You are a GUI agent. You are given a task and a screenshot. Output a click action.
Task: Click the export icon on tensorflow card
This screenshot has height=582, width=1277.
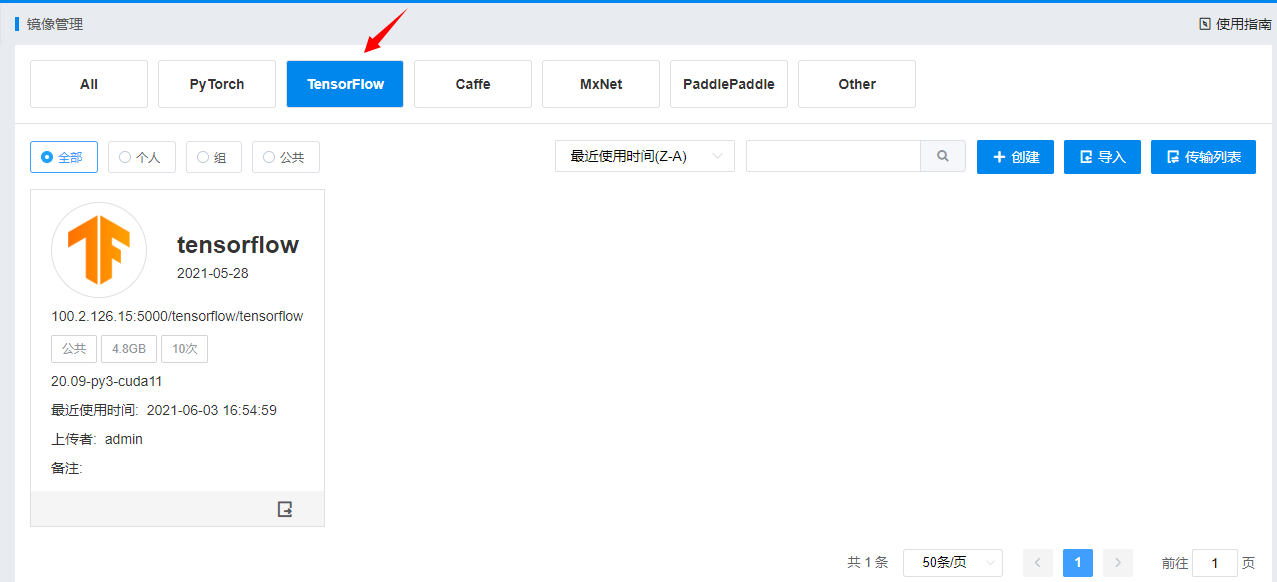tap(285, 509)
